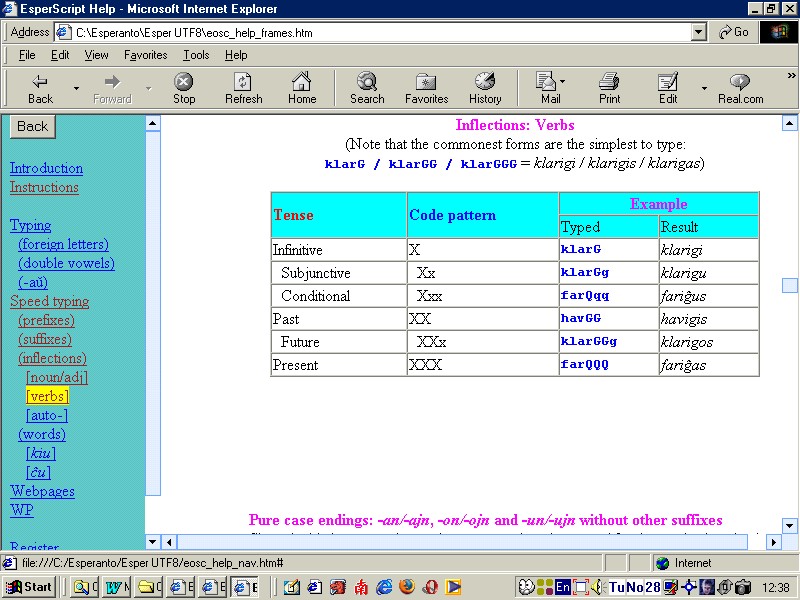
Task: Open the address bar dropdown list
Action: point(700,31)
